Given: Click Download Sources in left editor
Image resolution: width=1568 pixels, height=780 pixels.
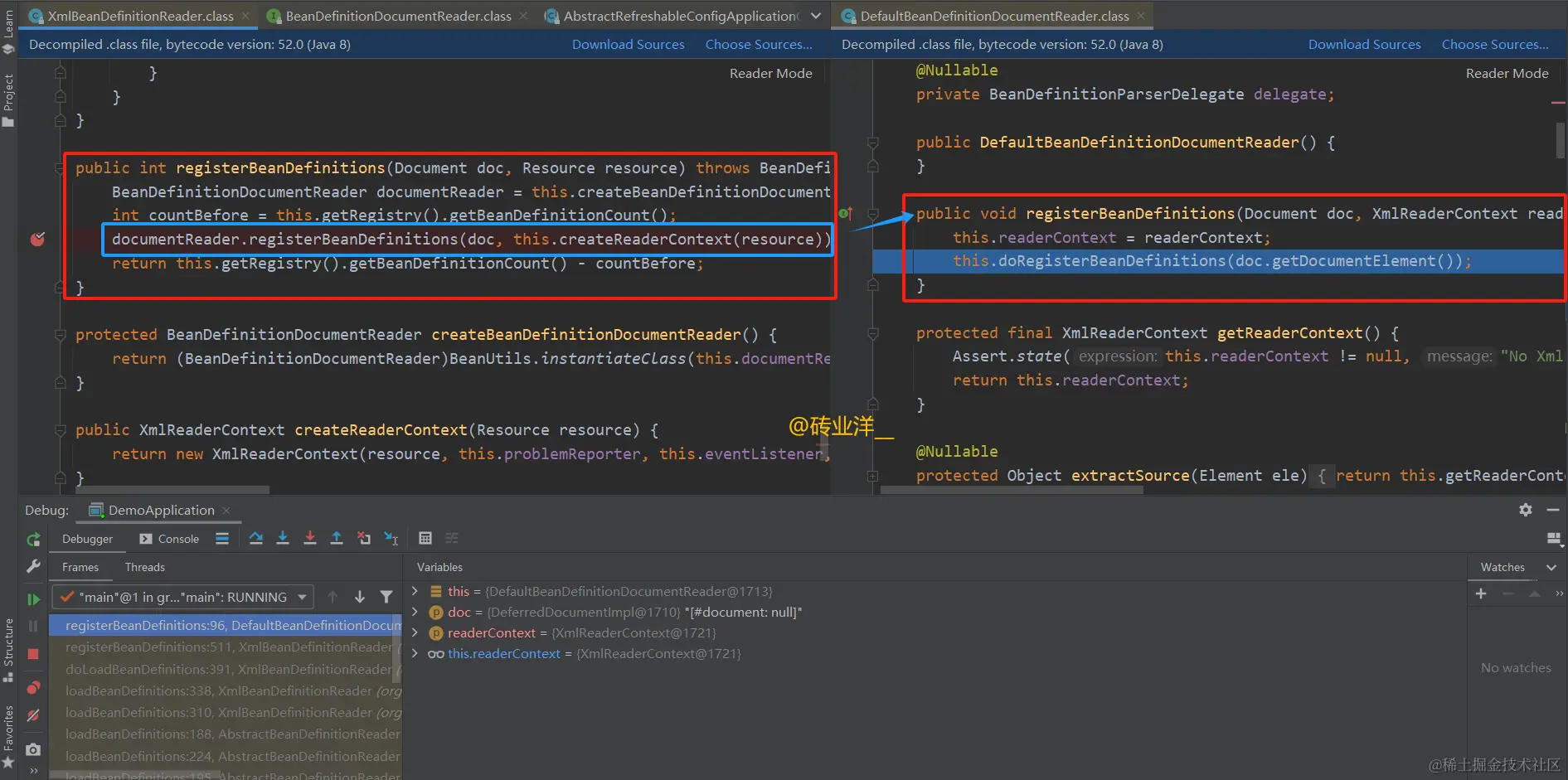Looking at the screenshot, I should pos(628,44).
